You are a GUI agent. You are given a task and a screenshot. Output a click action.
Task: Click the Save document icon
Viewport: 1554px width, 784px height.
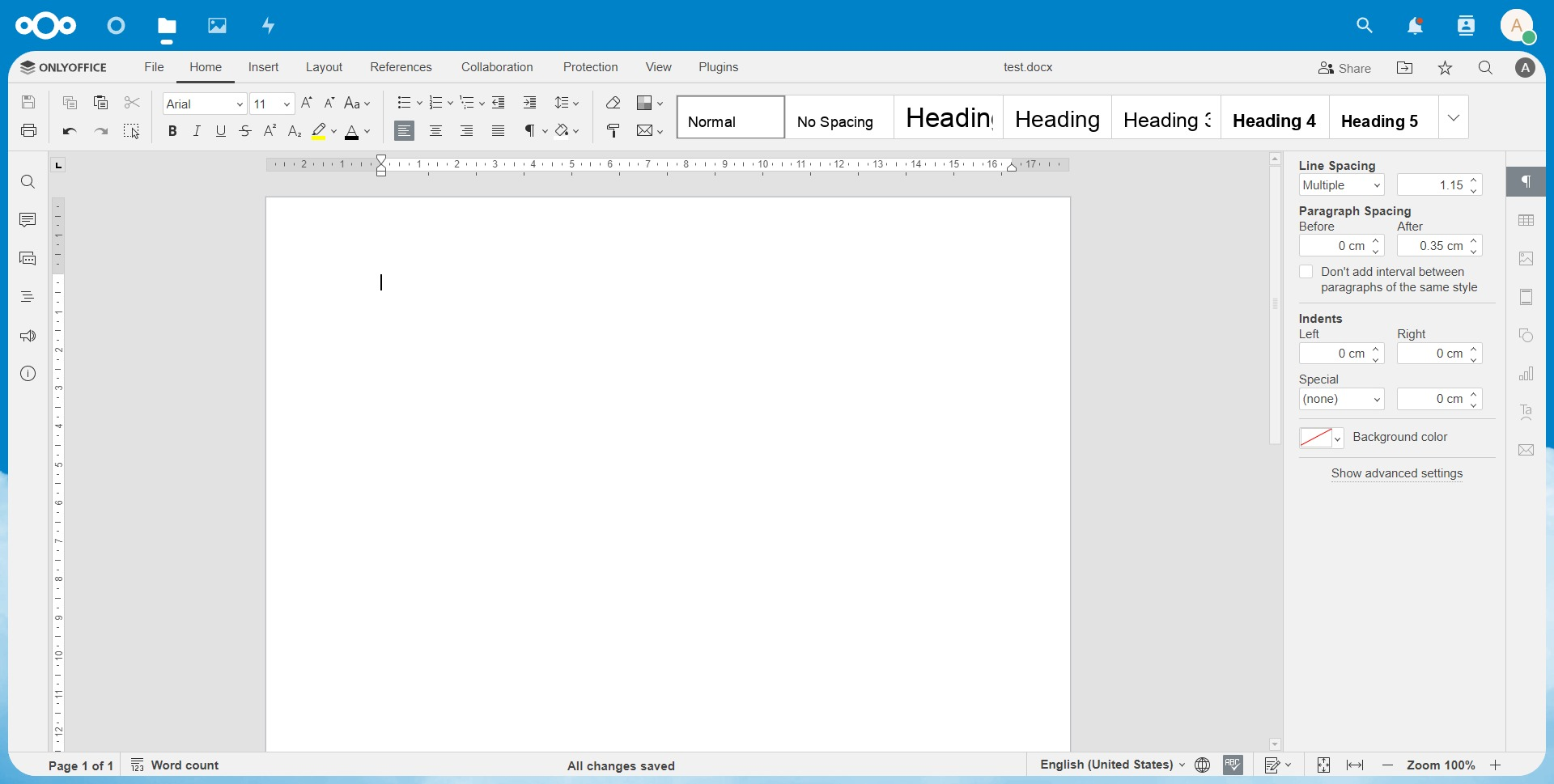pyautogui.click(x=28, y=103)
